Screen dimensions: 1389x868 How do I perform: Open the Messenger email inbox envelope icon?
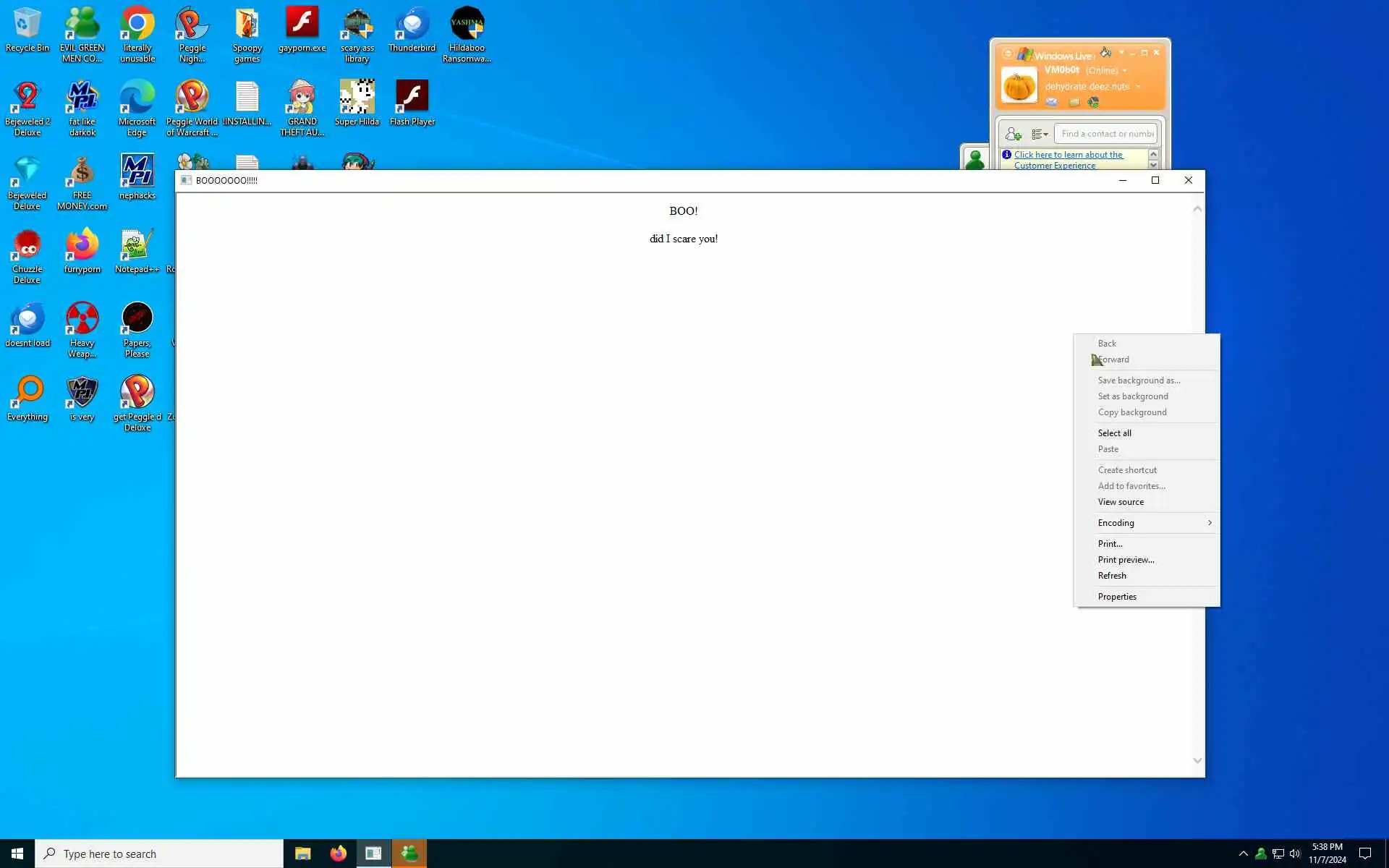click(x=1052, y=103)
